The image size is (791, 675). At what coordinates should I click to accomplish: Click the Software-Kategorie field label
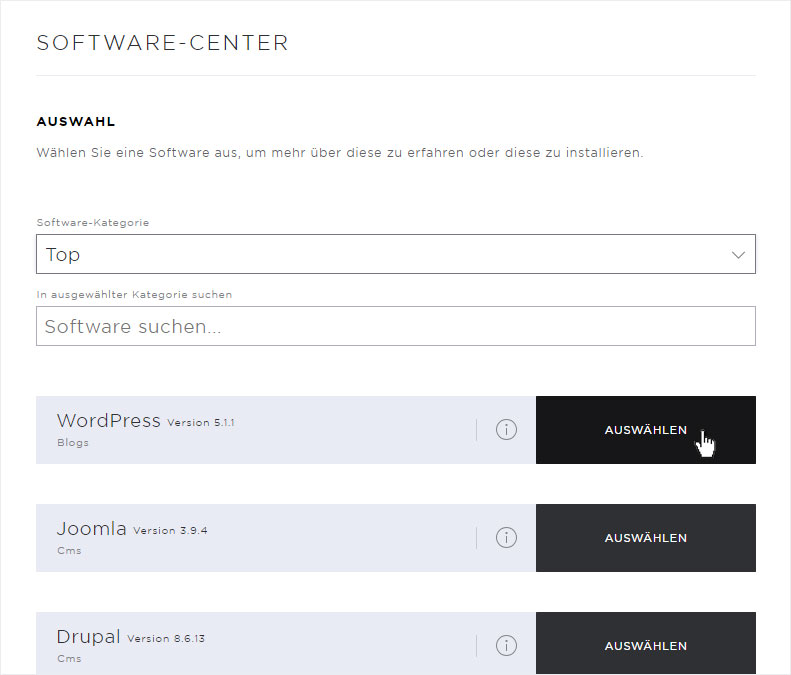click(93, 222)
